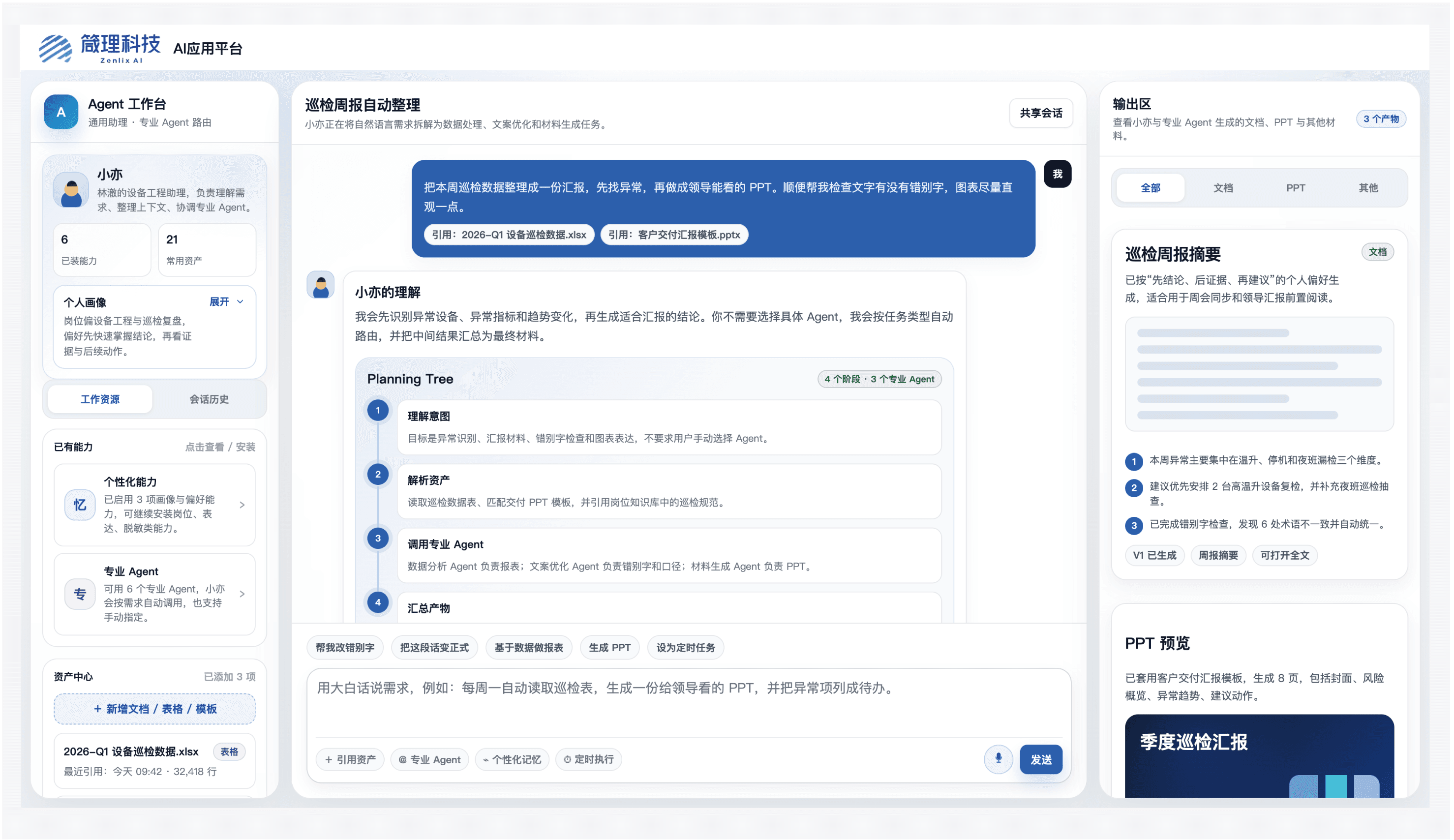The height and width of the screenshot is (840, 1454).
Task: Click the 共享会话 button
Action: [1041, 113]
